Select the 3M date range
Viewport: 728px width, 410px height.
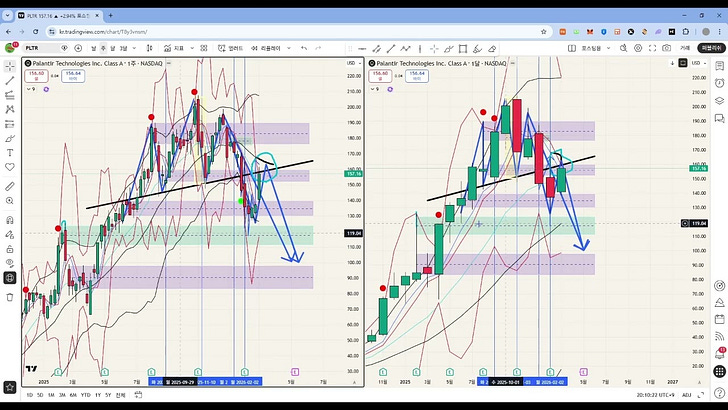62,395
